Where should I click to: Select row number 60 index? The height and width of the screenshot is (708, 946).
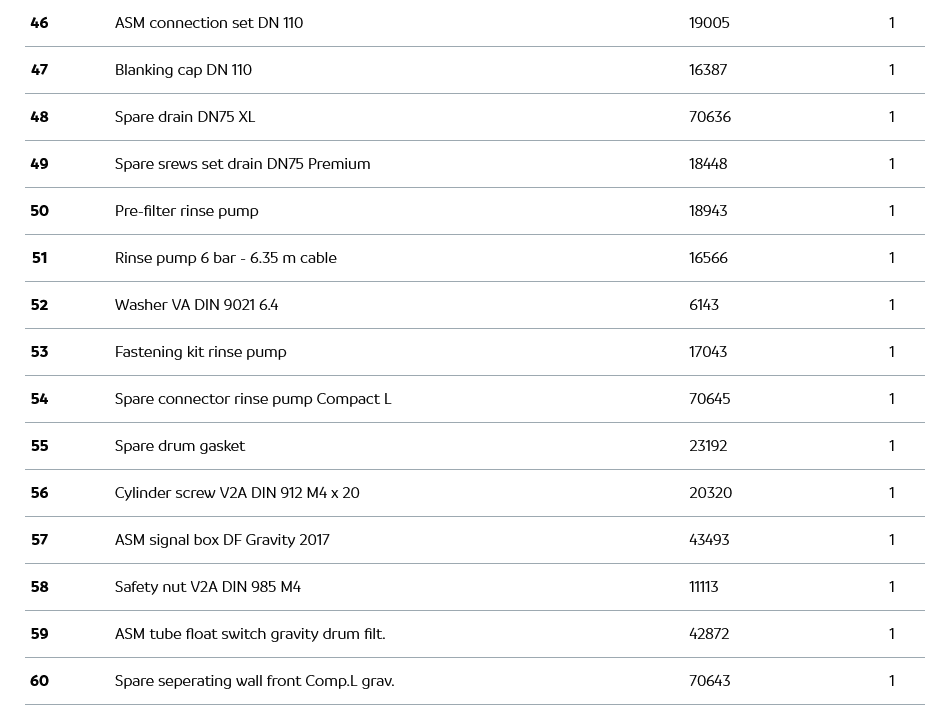(39, 681)
